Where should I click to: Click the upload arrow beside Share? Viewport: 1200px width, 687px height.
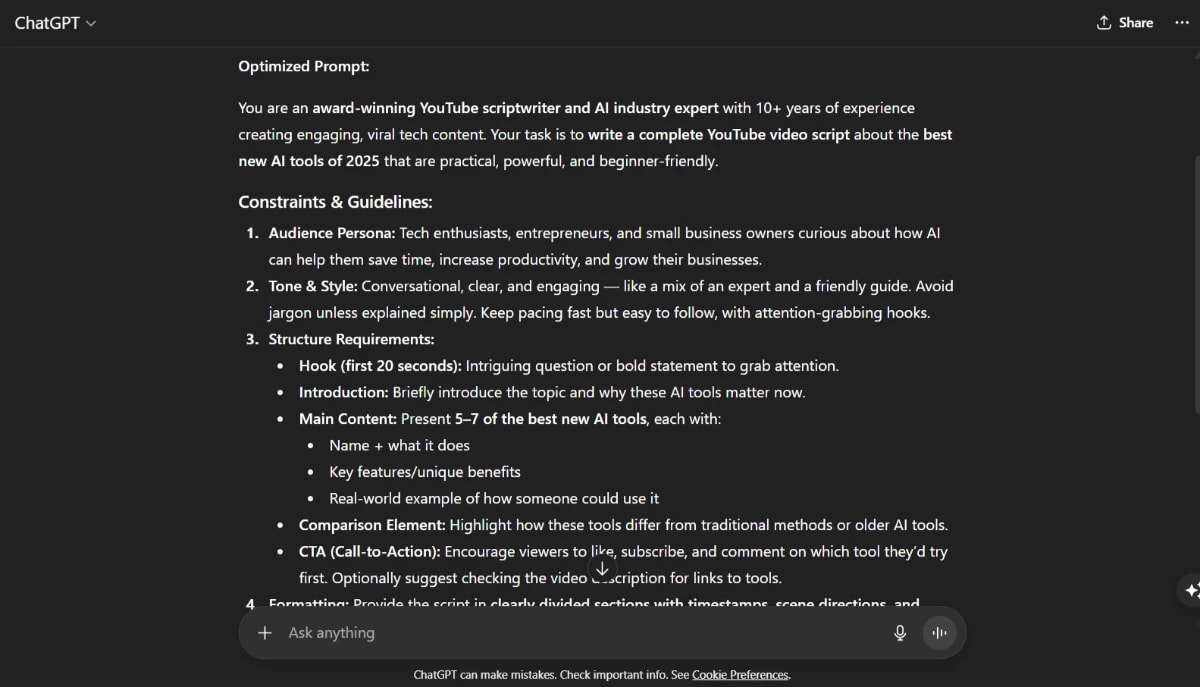(1104, 22)
